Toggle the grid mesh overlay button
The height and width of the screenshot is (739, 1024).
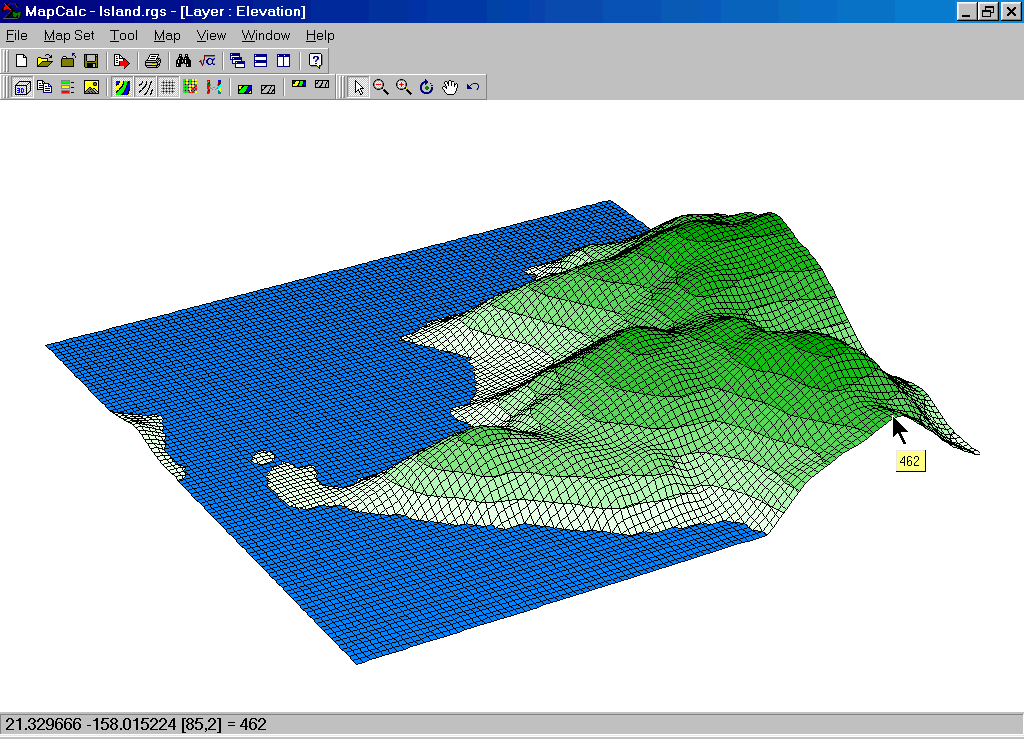pos(168,87)
